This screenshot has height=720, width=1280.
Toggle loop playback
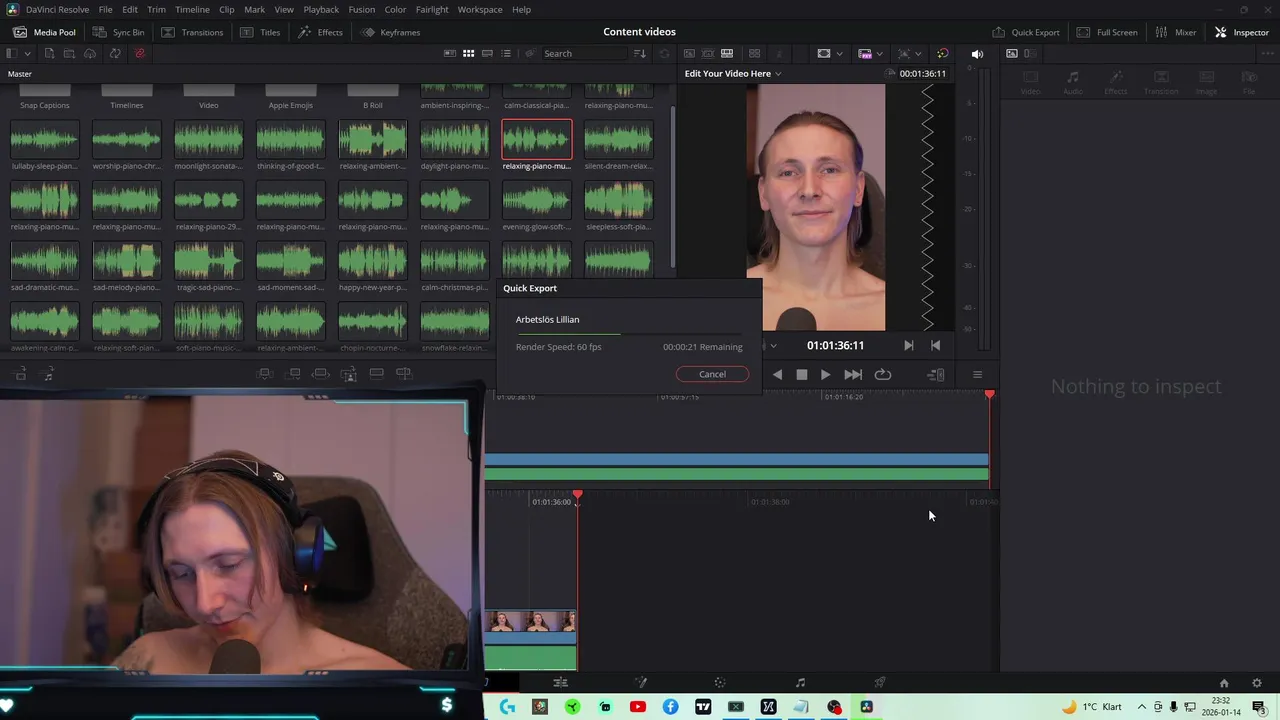(882, 374)
